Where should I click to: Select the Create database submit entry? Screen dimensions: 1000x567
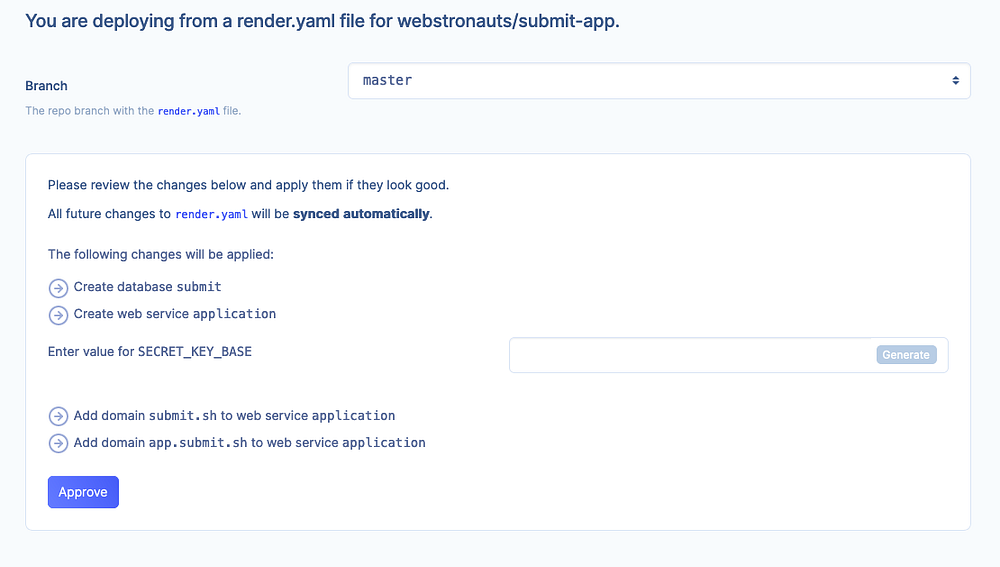[x=147, y=287]
